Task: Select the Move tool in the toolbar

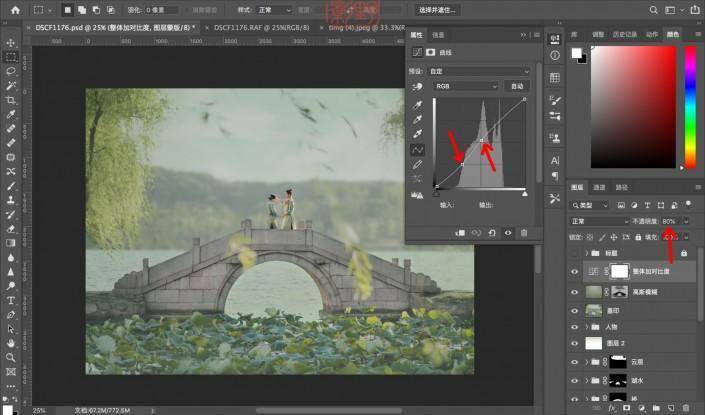Action: (11, 42)
